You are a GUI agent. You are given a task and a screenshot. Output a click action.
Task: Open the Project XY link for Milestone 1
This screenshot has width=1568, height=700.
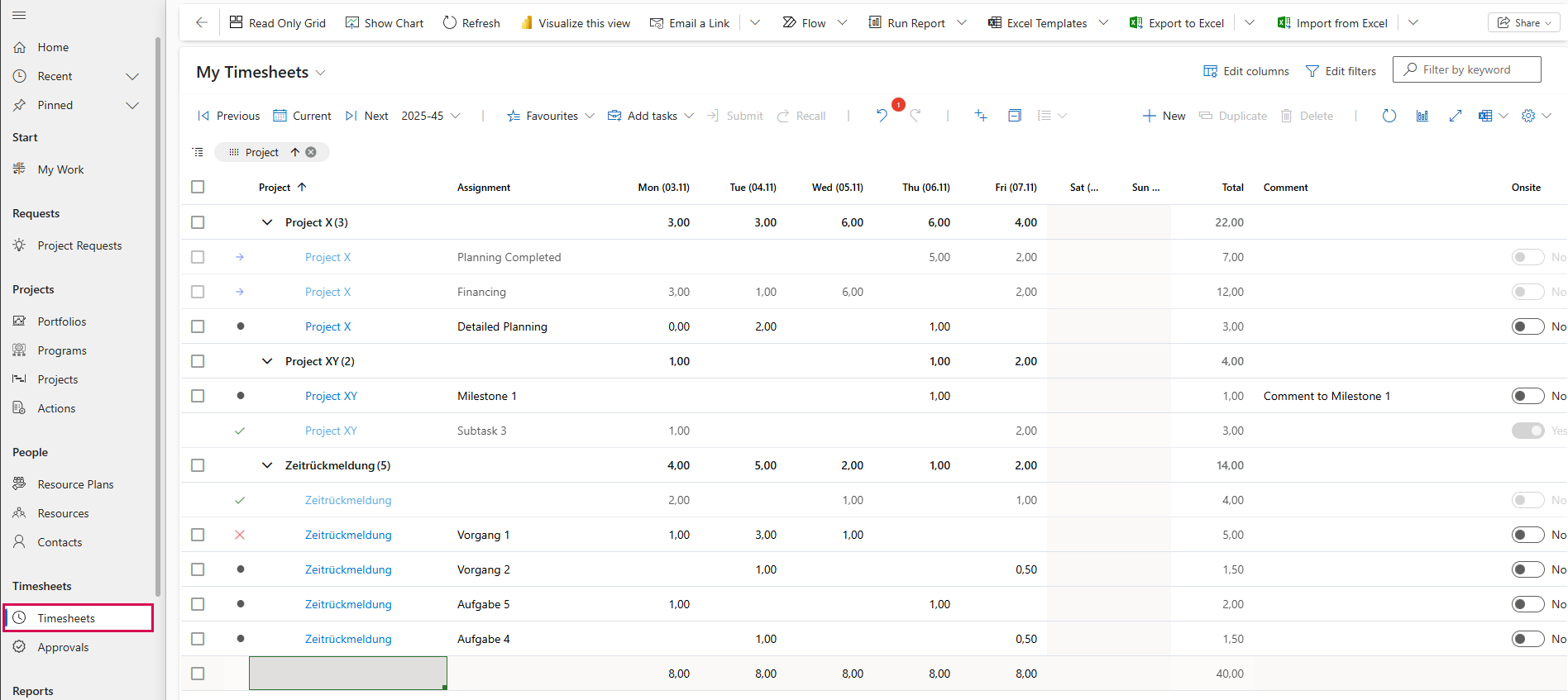coord(331,396)
